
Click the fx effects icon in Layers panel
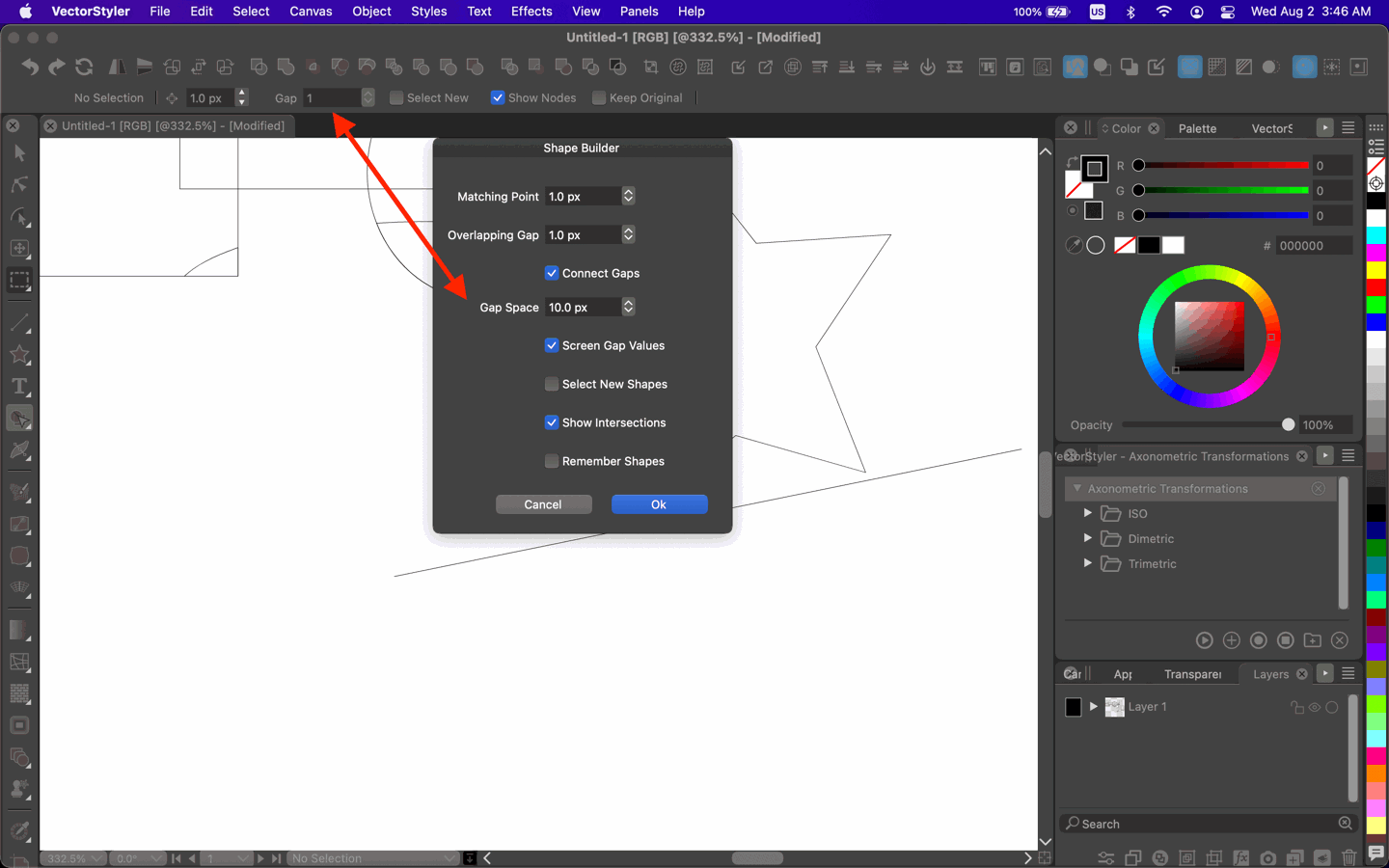click(x=1240, y=857)
